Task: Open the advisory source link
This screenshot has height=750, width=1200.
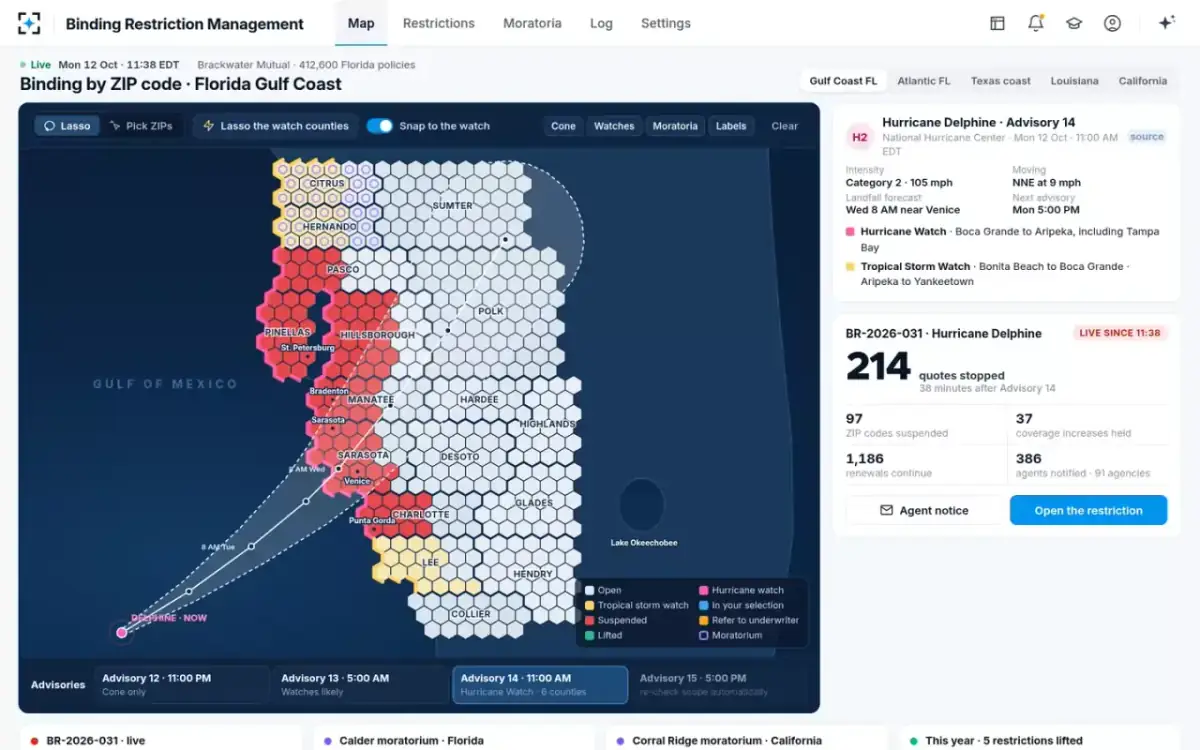Action: pos(1147,137)
